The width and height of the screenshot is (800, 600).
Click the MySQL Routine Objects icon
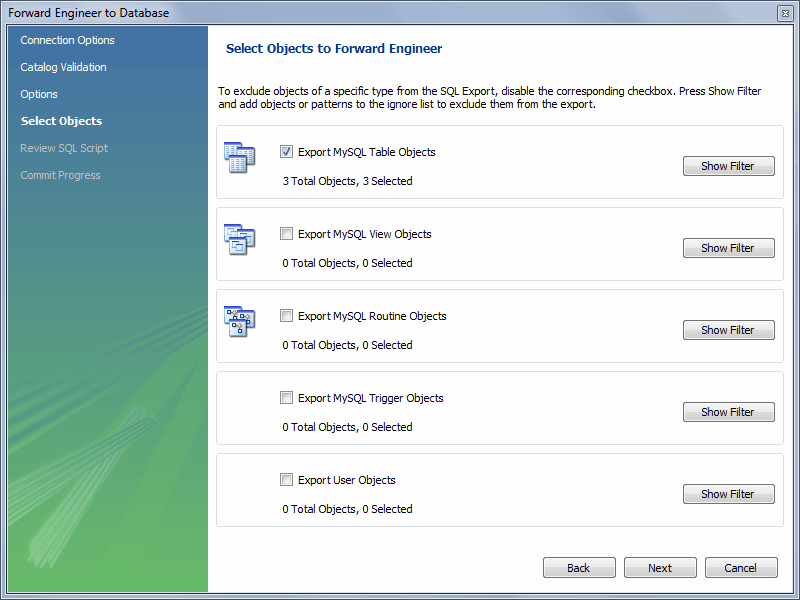240,322
